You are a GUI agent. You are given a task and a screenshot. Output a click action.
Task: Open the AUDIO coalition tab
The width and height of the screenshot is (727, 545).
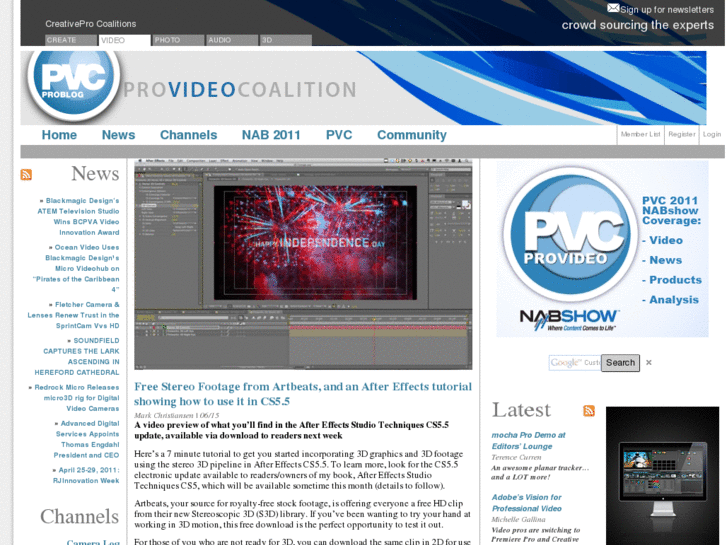(x=232, y=40)
